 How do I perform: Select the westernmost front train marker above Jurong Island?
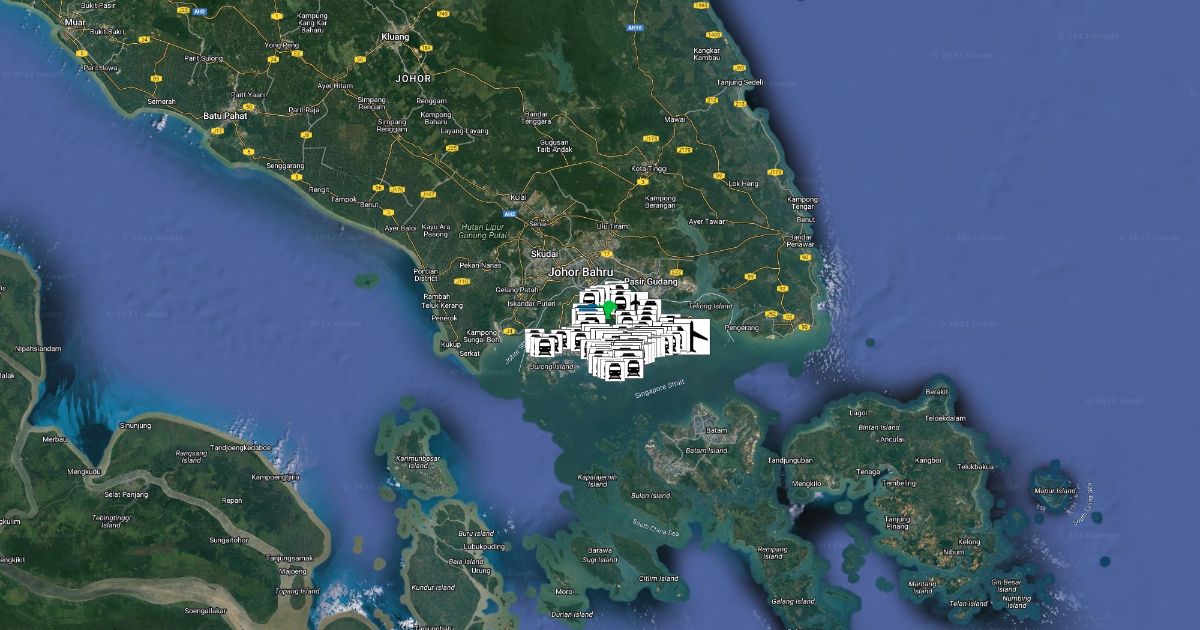pyautogui.click(x=544, y=345)
